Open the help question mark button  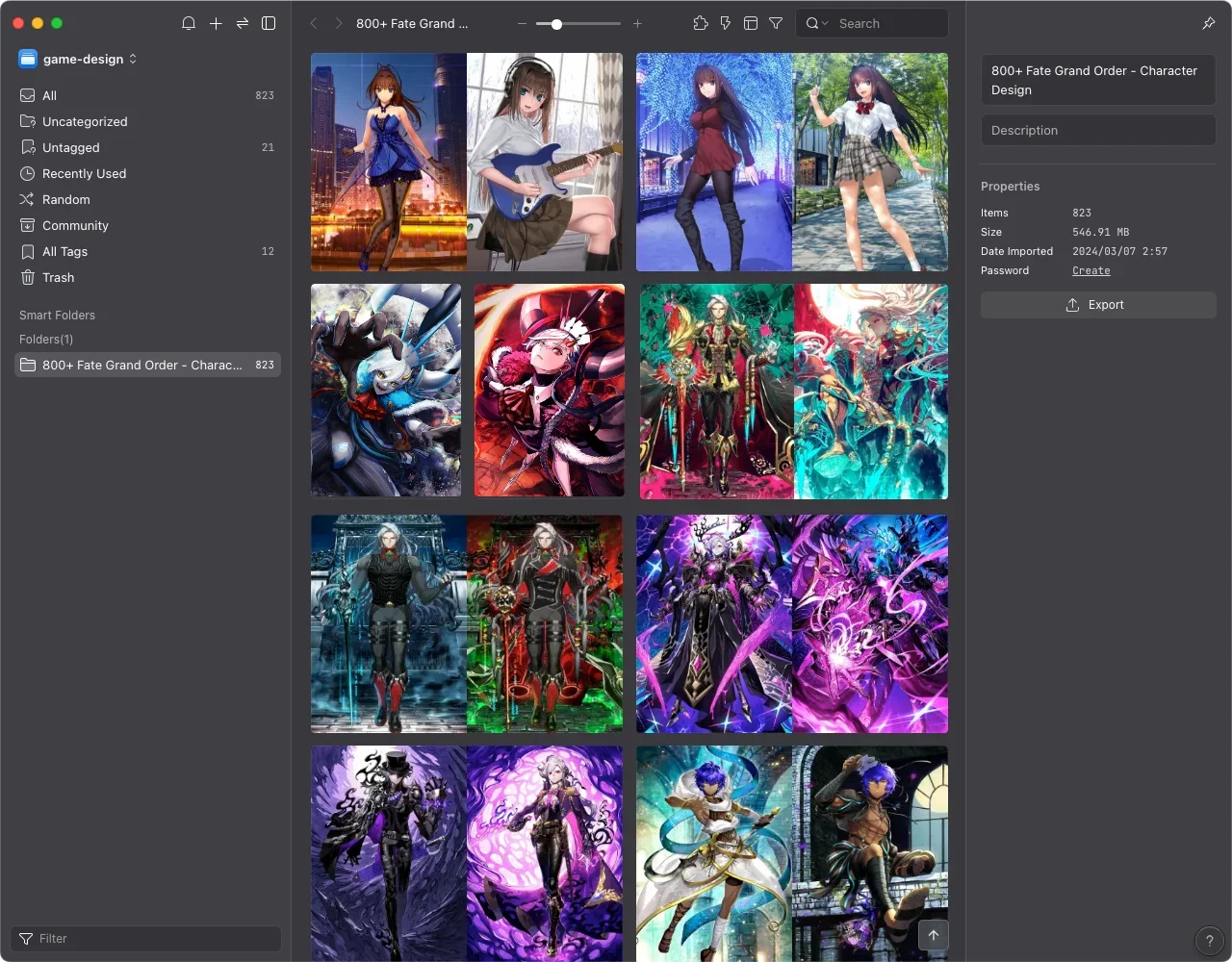pos(1209,941)
